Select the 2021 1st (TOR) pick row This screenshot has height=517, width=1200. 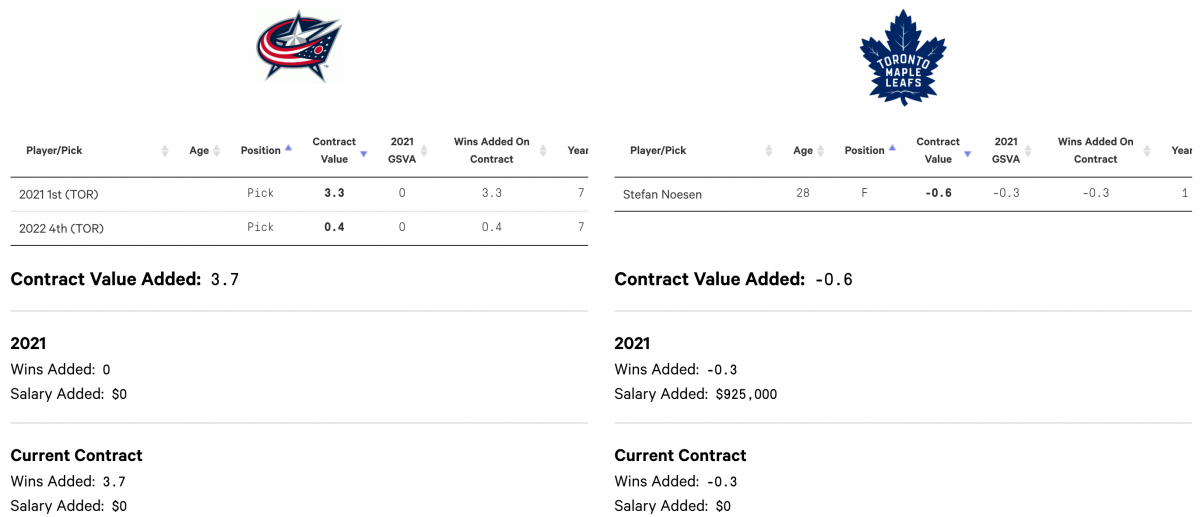299,194
